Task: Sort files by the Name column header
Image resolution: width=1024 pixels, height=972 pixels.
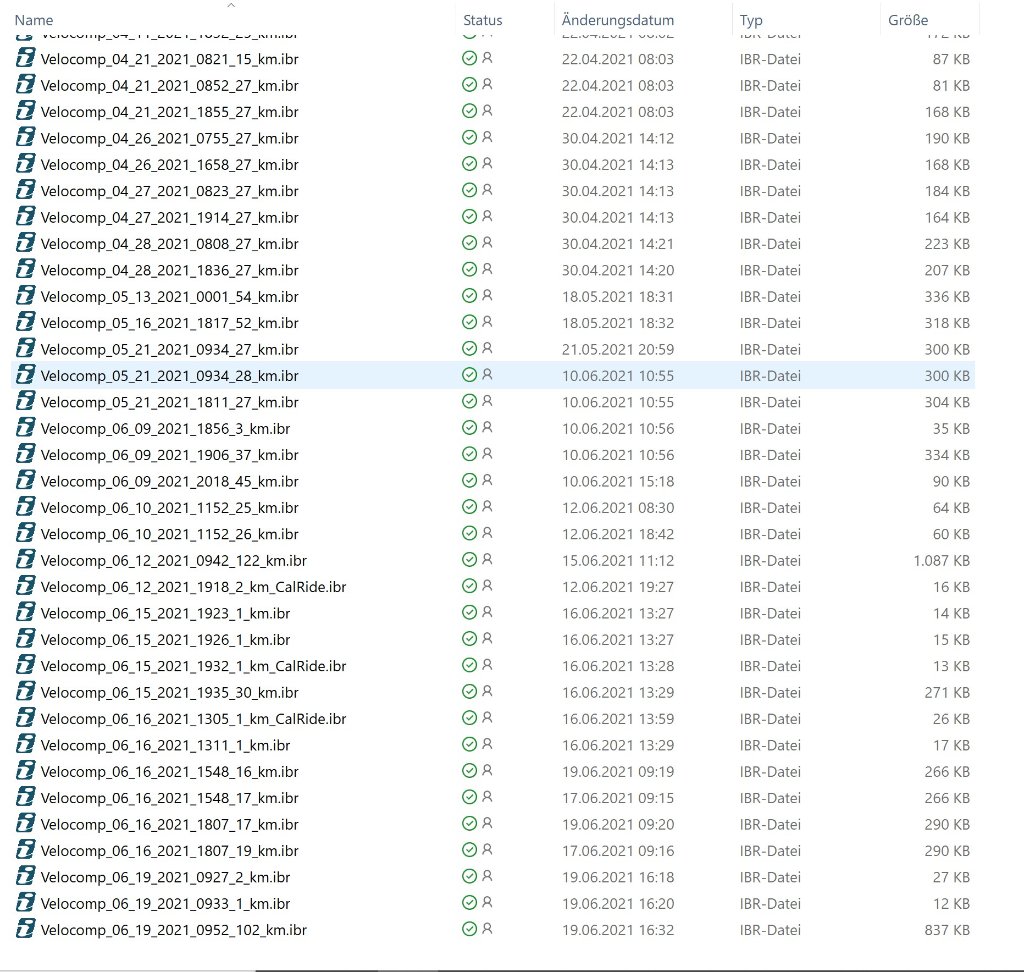Action: pos(34,20)
